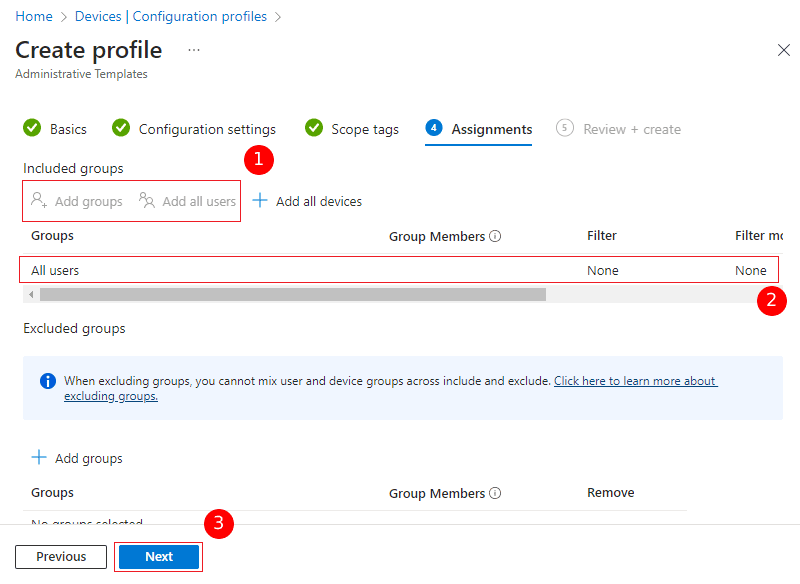Click the Add groups people icon under Included groups
Screen dimensions: 800x584
click(39, 201)
